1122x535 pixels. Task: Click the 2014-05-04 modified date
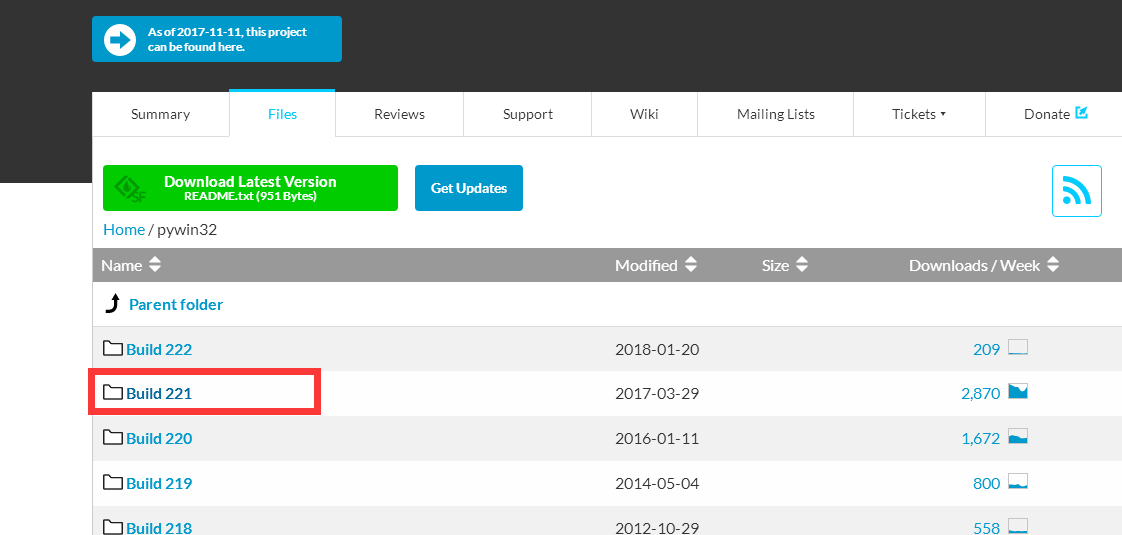tap(657, 484)
